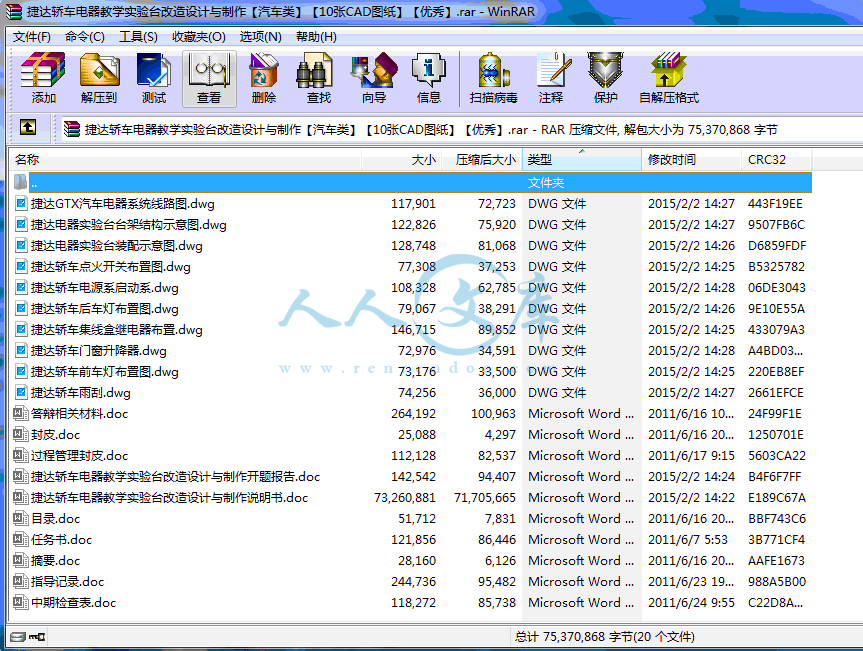Click the DWG icon for 捷达GTX汽车电器系统线路图.dwg
This screenshot has width=863, height=651.
[21, 204]
